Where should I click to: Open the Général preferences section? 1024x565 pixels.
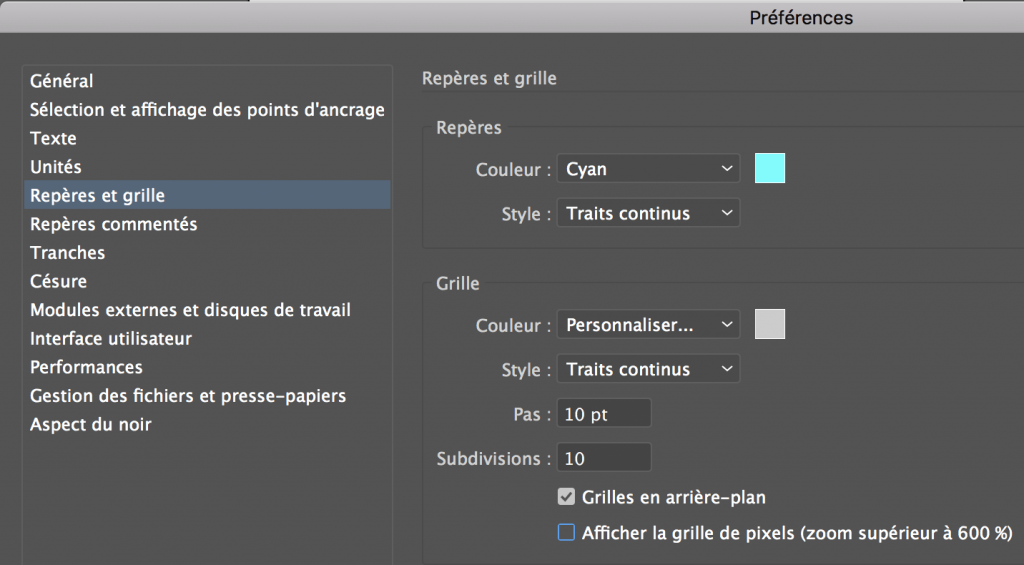(62, 81)
